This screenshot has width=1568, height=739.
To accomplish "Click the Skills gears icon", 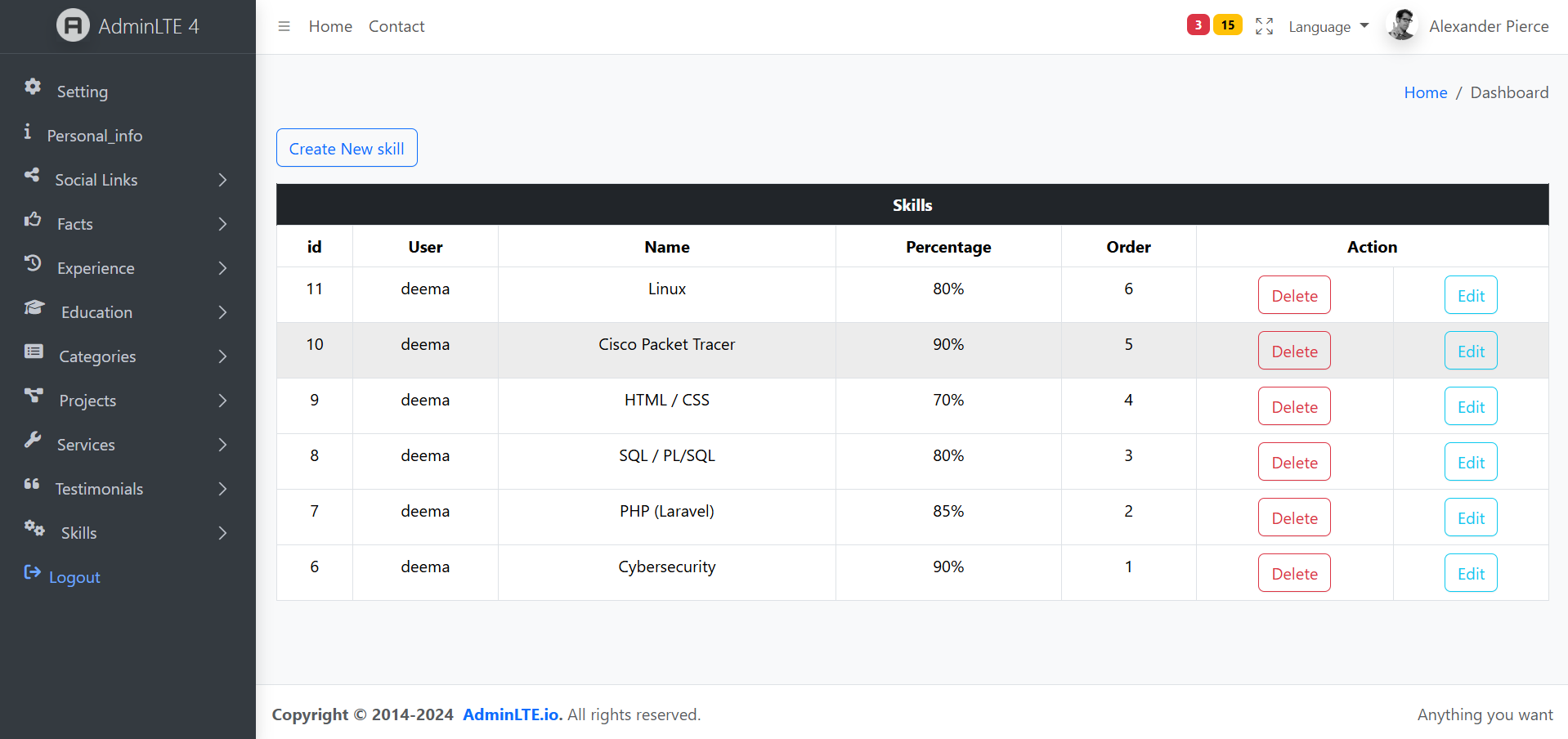I will tap(34, 527).
